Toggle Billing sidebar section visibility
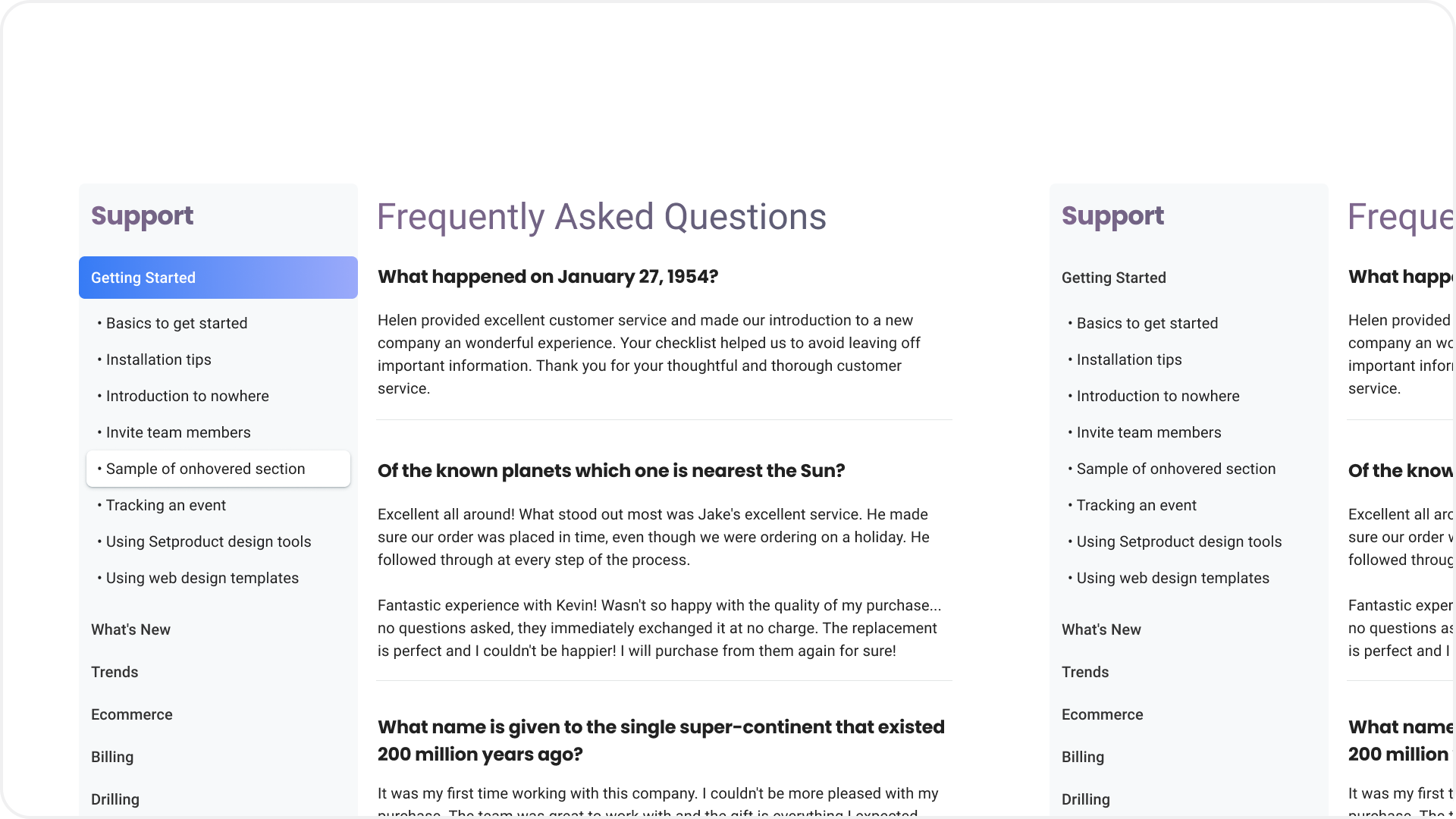Image resolution: width=1456 pixels, height=819 pixels. pyautogui.click(x=112, y=756)
